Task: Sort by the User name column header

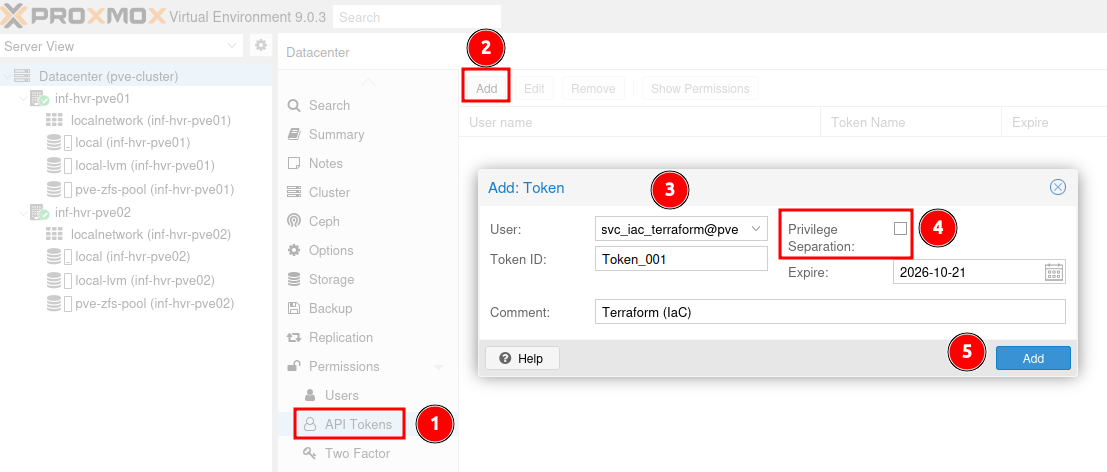Action: (x=640, y=122)
